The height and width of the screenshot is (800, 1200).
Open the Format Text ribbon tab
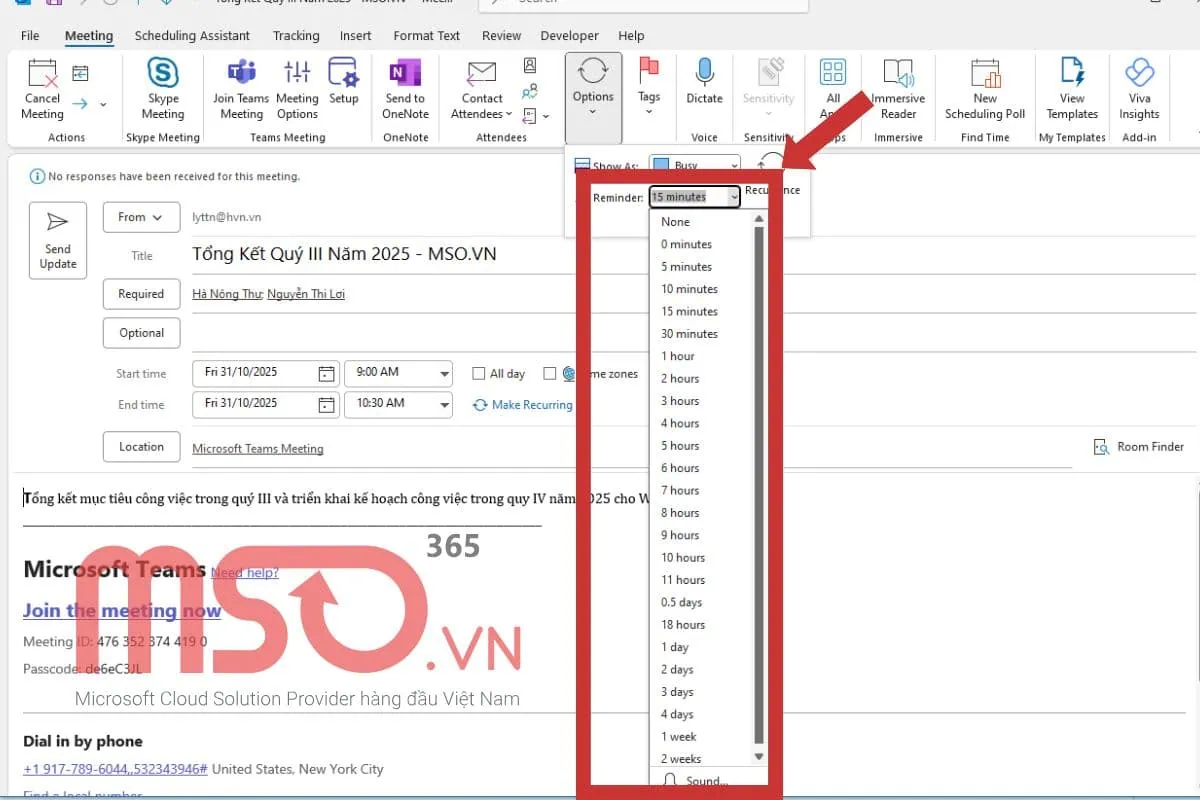[426, 35]
